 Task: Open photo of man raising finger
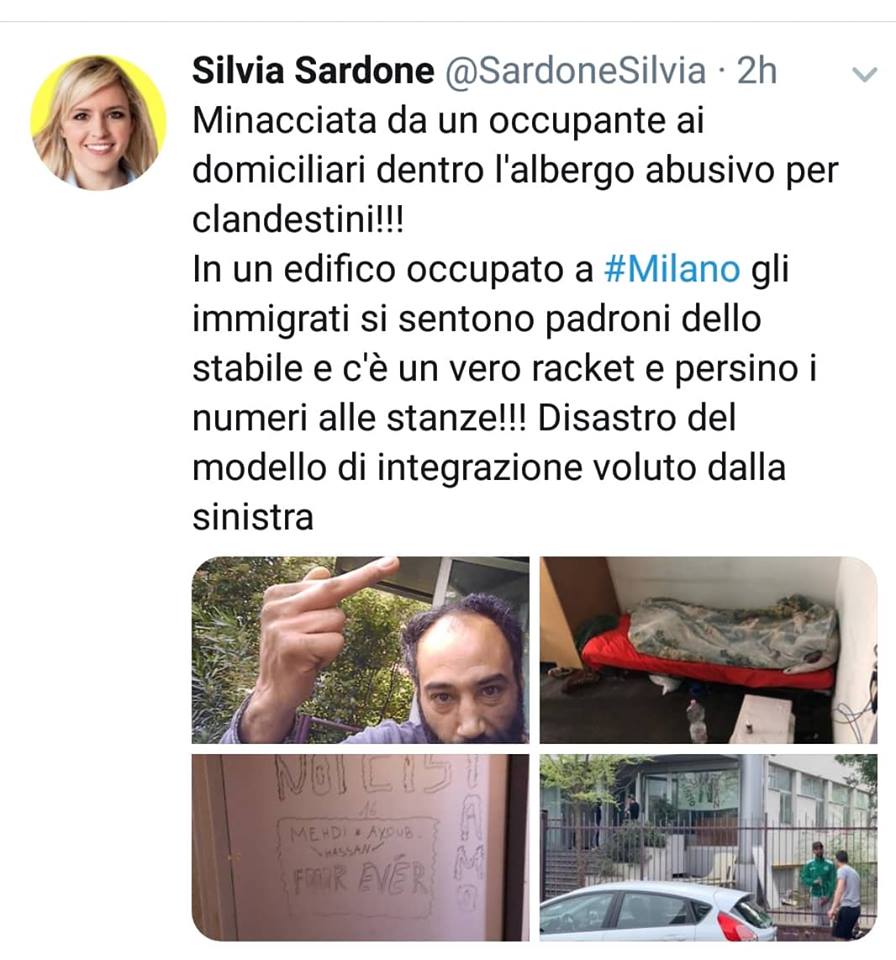[360, 650]
